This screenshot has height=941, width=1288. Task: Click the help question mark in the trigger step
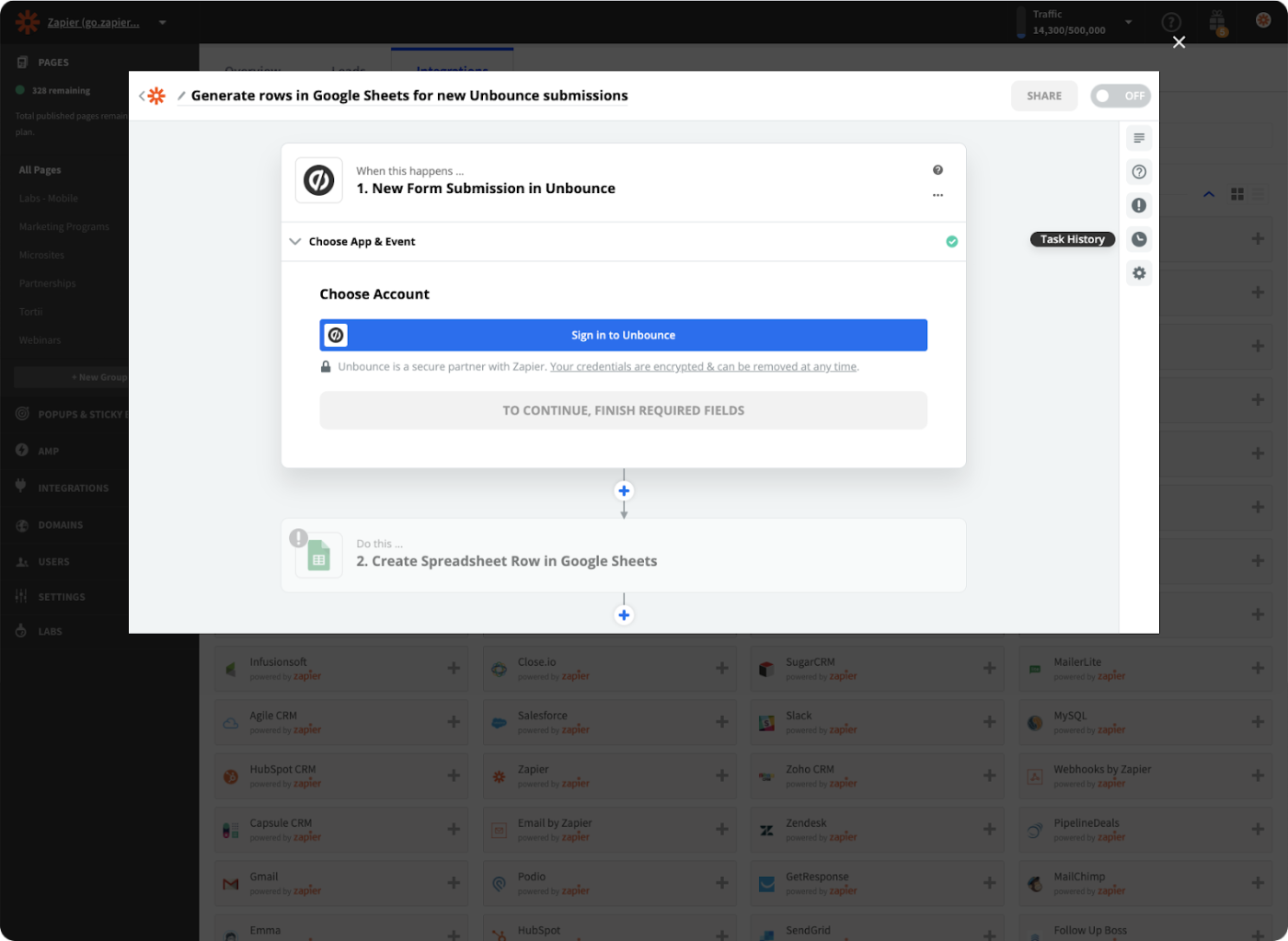[937, 170]
